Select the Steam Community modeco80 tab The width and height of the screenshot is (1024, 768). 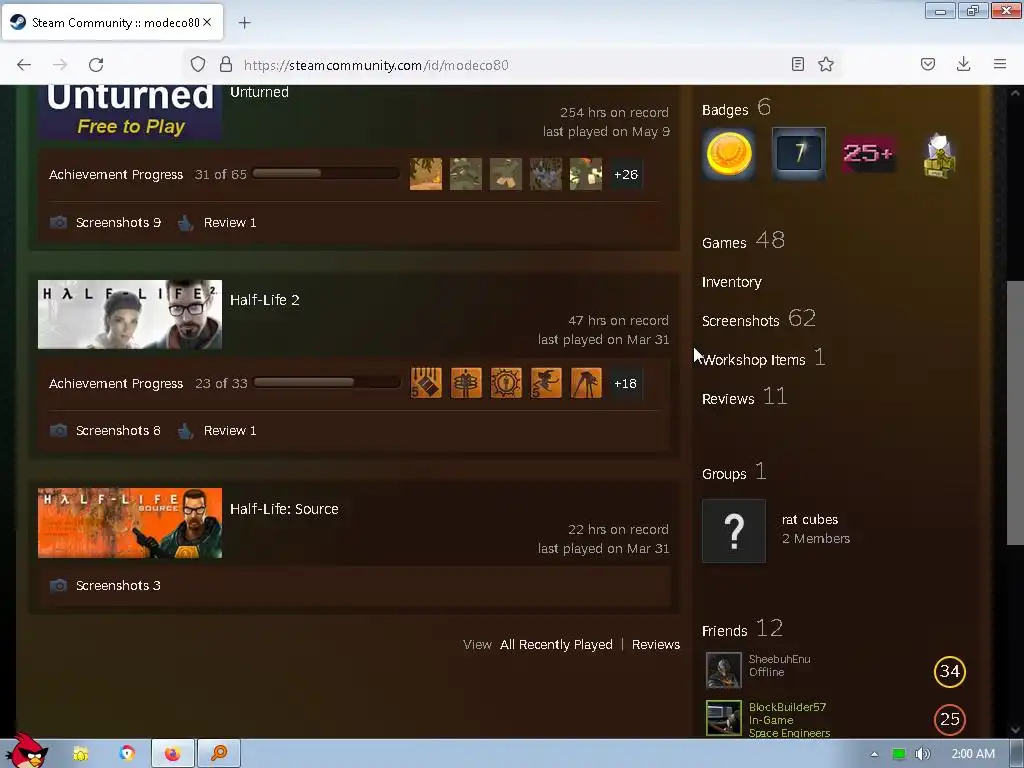pyautogui.click(x=112, y=23)
